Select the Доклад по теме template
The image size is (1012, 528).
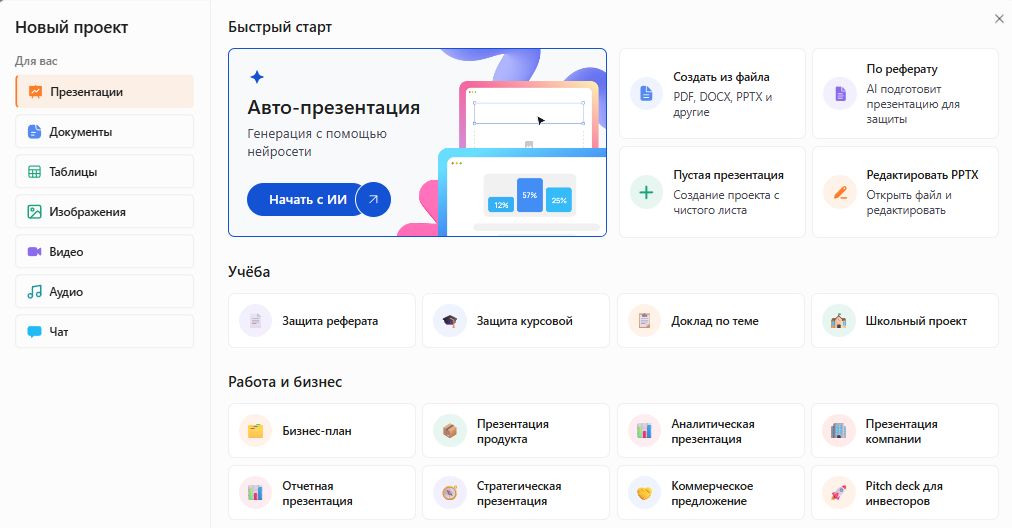[x=711, y=321]
